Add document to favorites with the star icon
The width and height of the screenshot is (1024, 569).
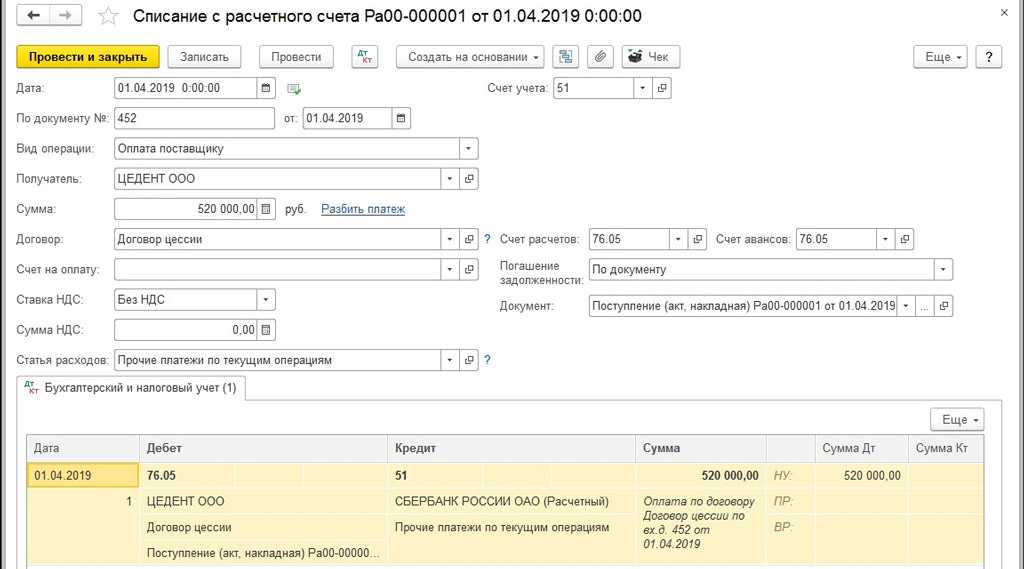108,16
